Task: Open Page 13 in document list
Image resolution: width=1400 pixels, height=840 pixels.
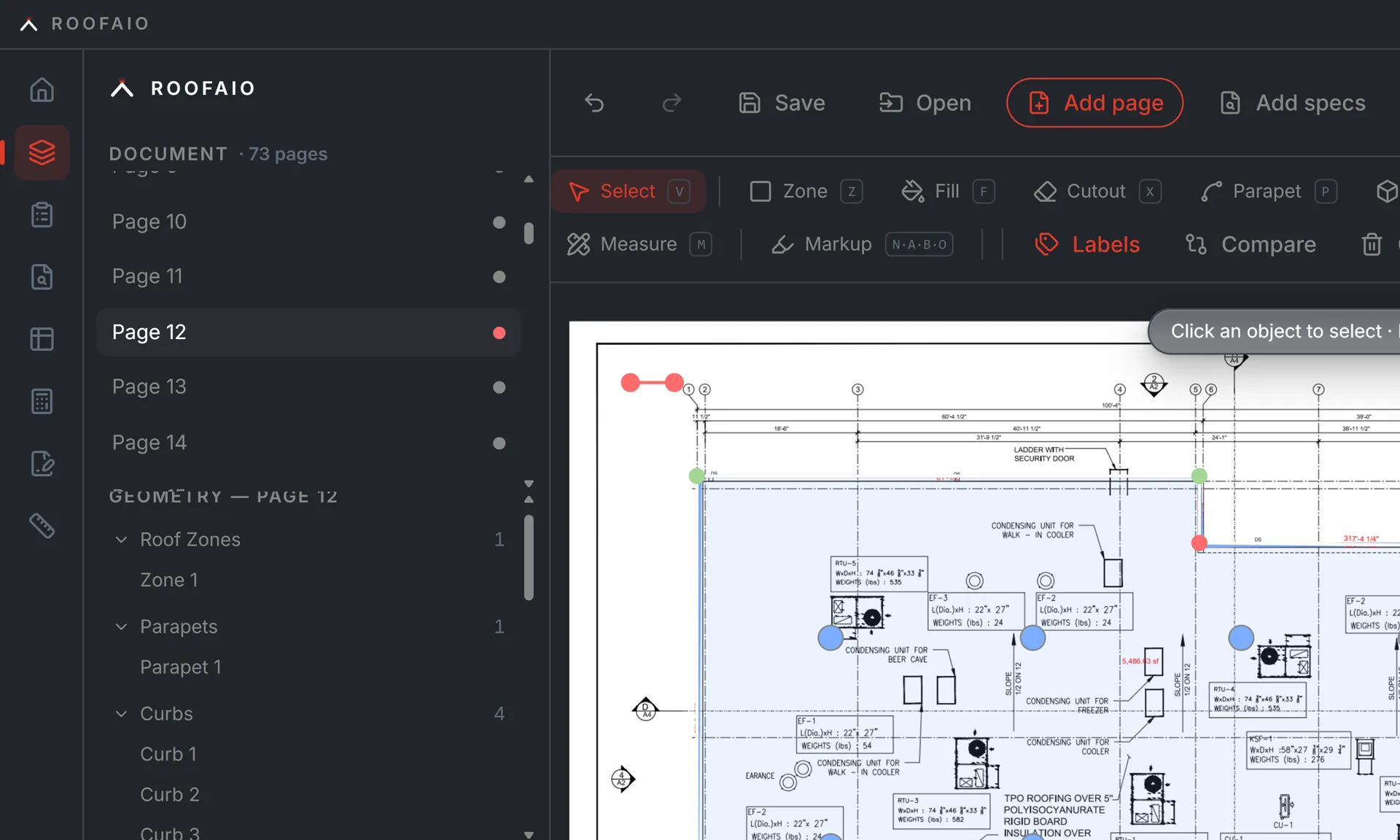Action: (308, 387)
